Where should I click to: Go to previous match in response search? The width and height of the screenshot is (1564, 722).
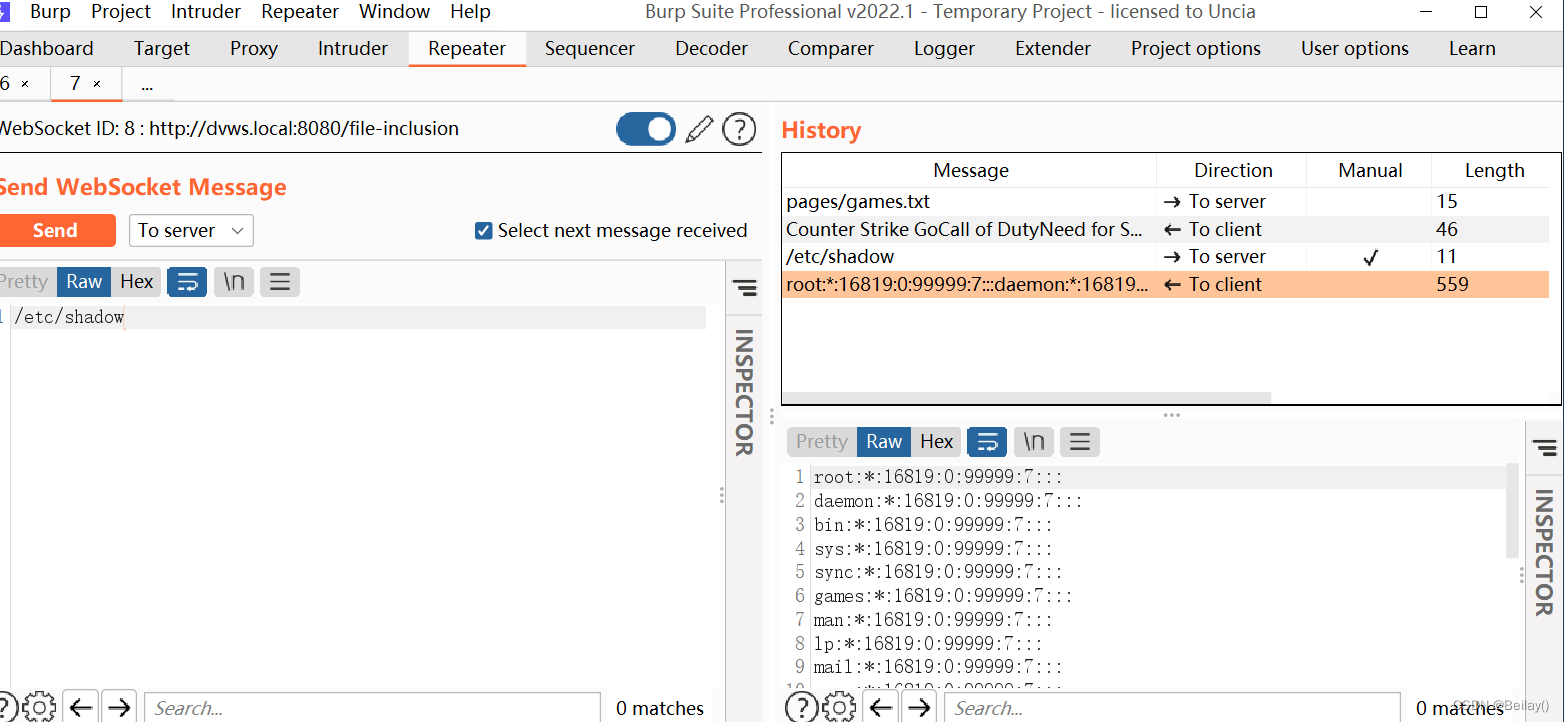(x=881, y=708)
